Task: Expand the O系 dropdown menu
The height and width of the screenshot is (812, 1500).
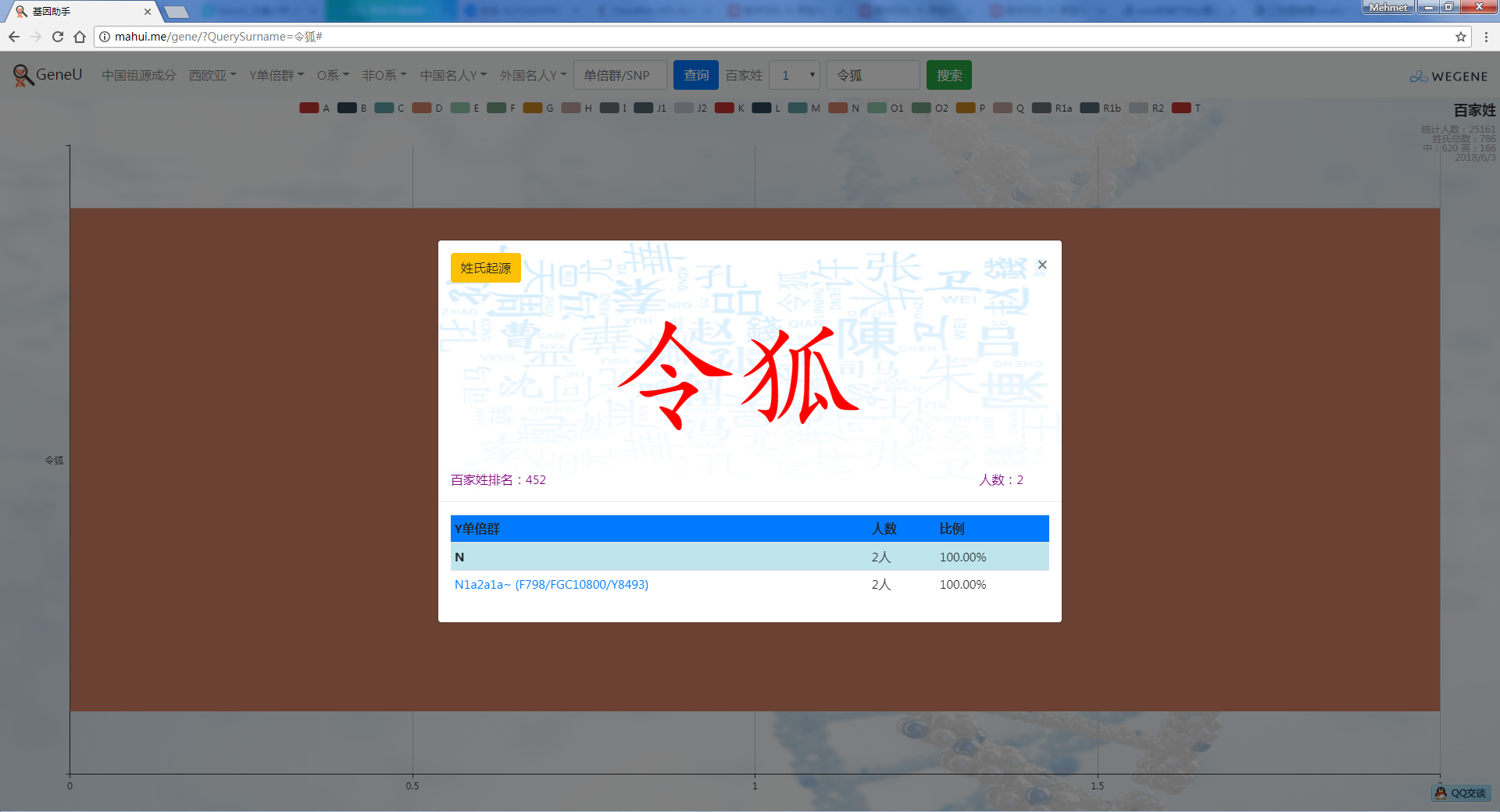Action: (x=333, y=75)
